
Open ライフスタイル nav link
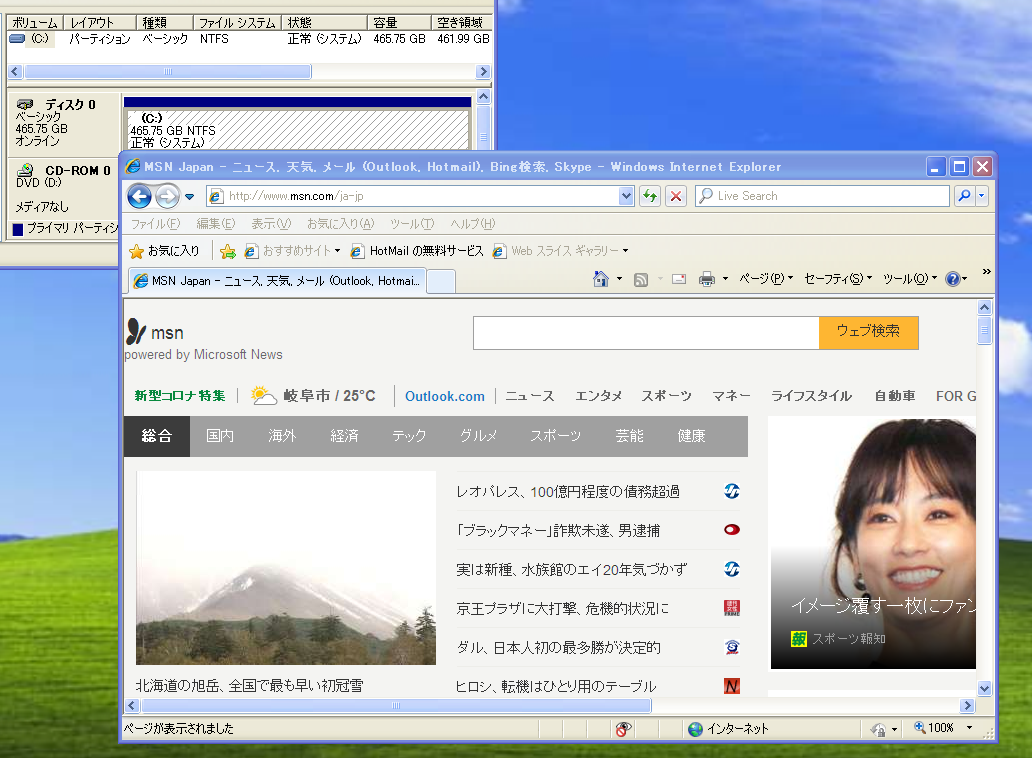click(x=811, y=396)
